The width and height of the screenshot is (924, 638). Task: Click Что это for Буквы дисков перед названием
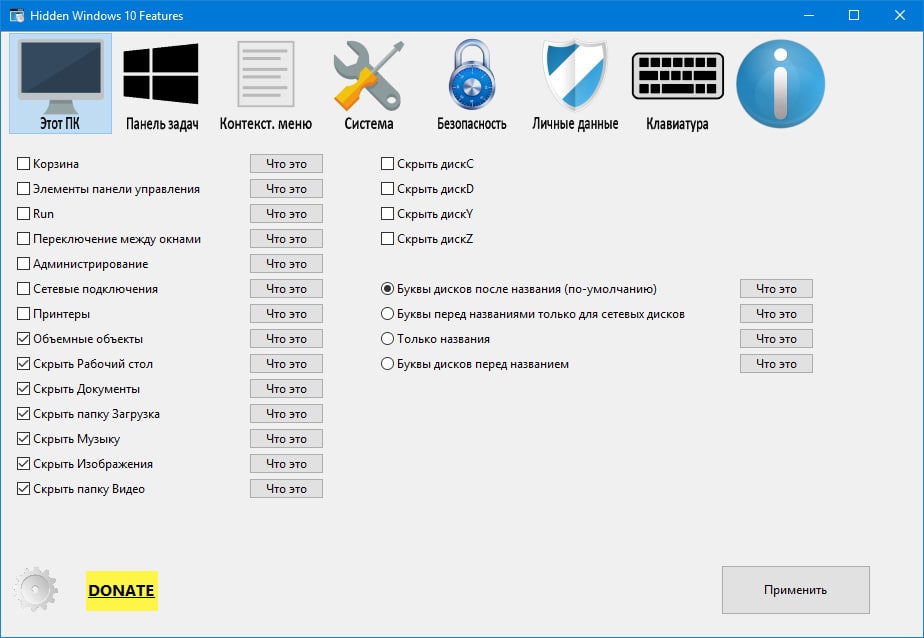click(776, 364)
